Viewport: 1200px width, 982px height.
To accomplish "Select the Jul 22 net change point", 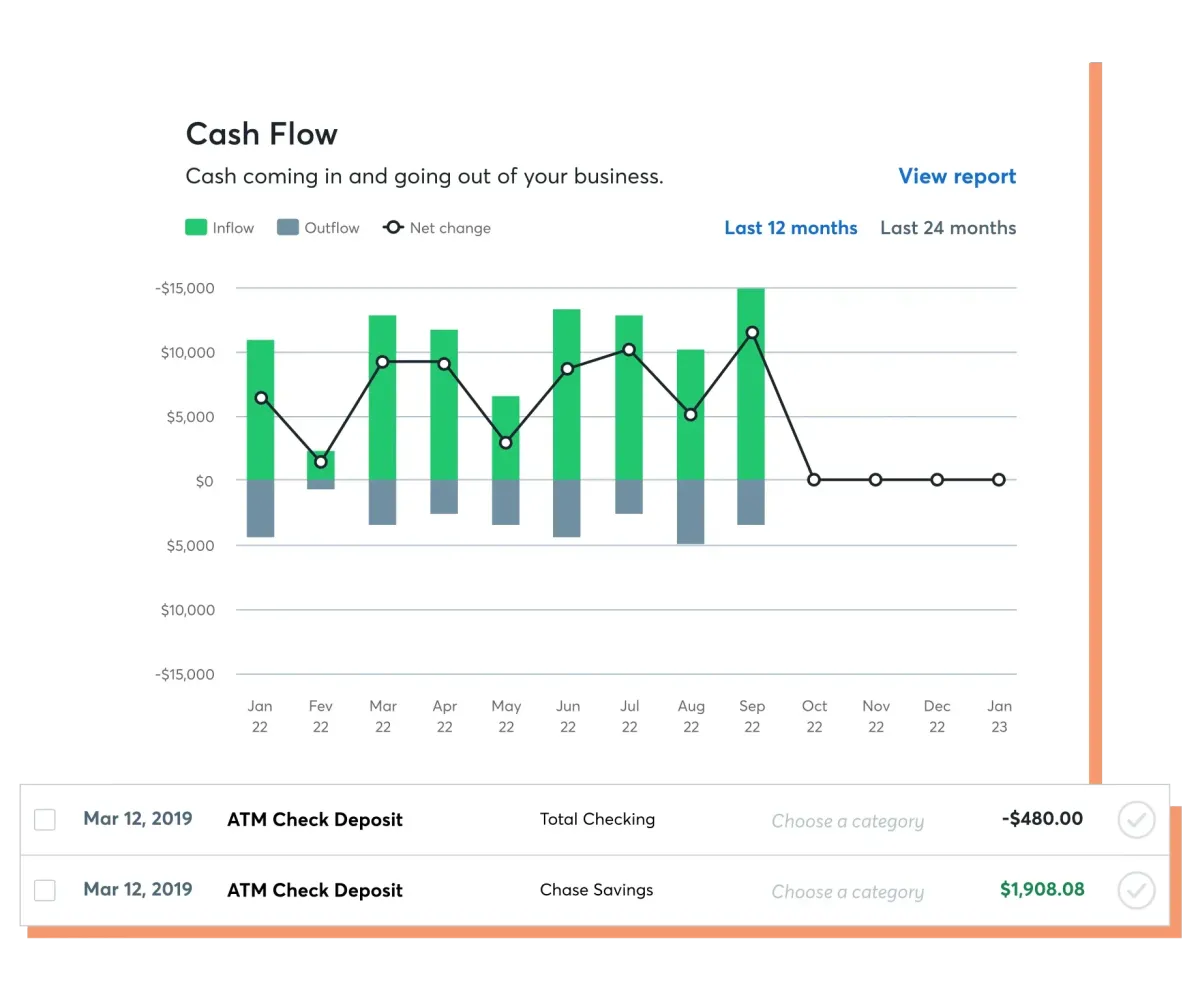I will click(629, 350).
